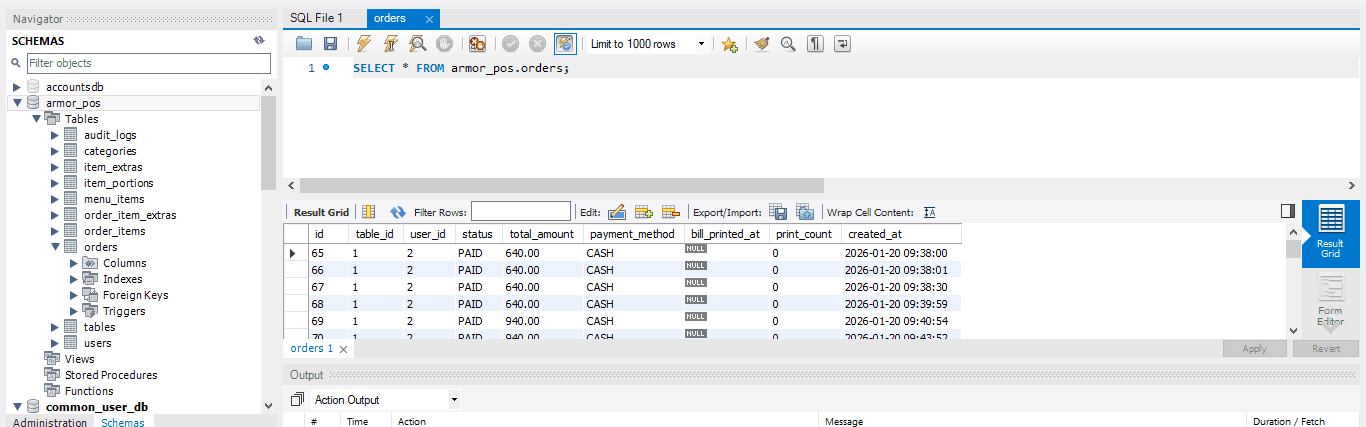1366x427 pixels.
Task: Expand the item_extras table
Action: tap(55, 167)
